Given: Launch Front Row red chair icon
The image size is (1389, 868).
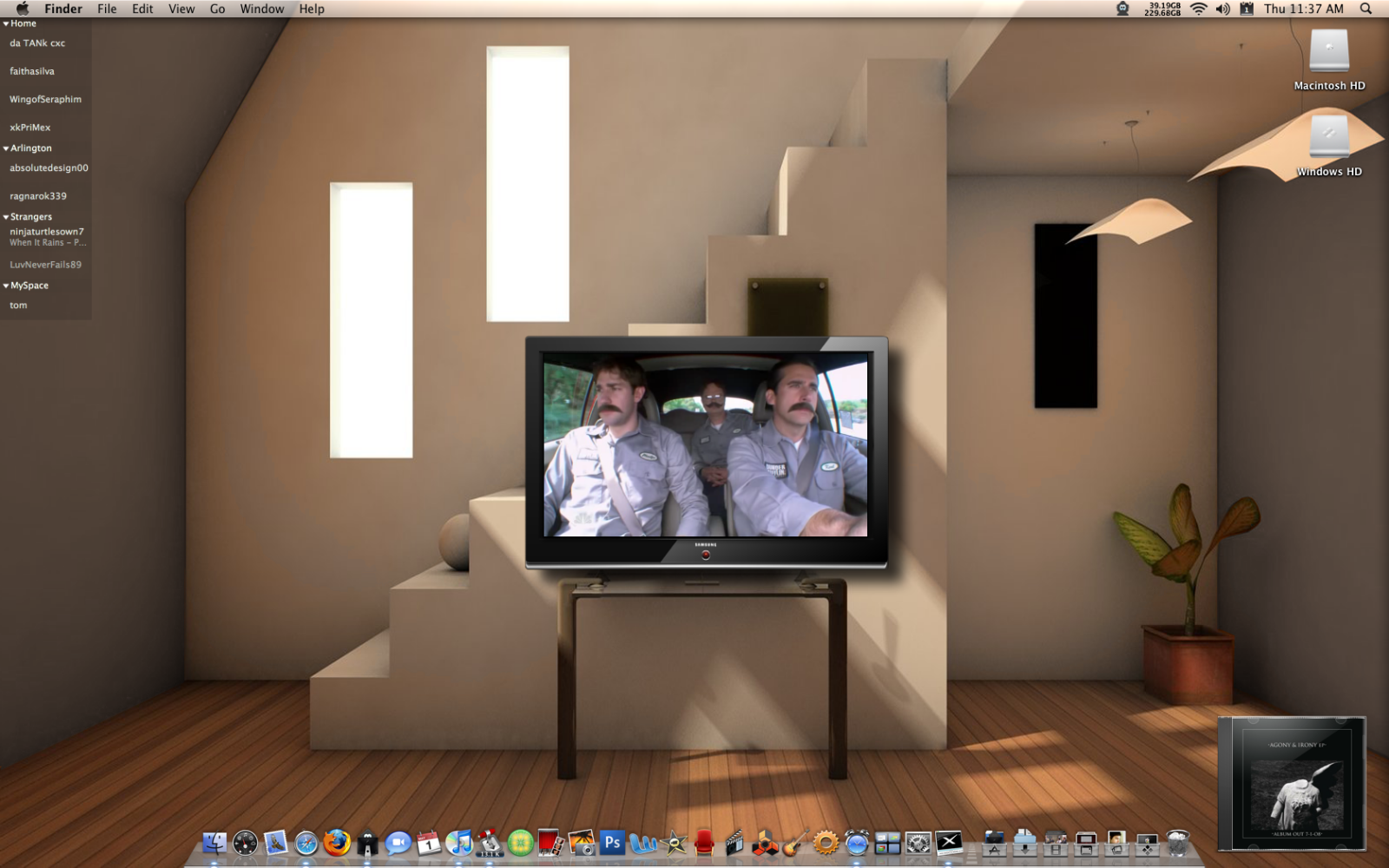Looking at the screenshot, I should pyautogui.click(x=704, y=842).
